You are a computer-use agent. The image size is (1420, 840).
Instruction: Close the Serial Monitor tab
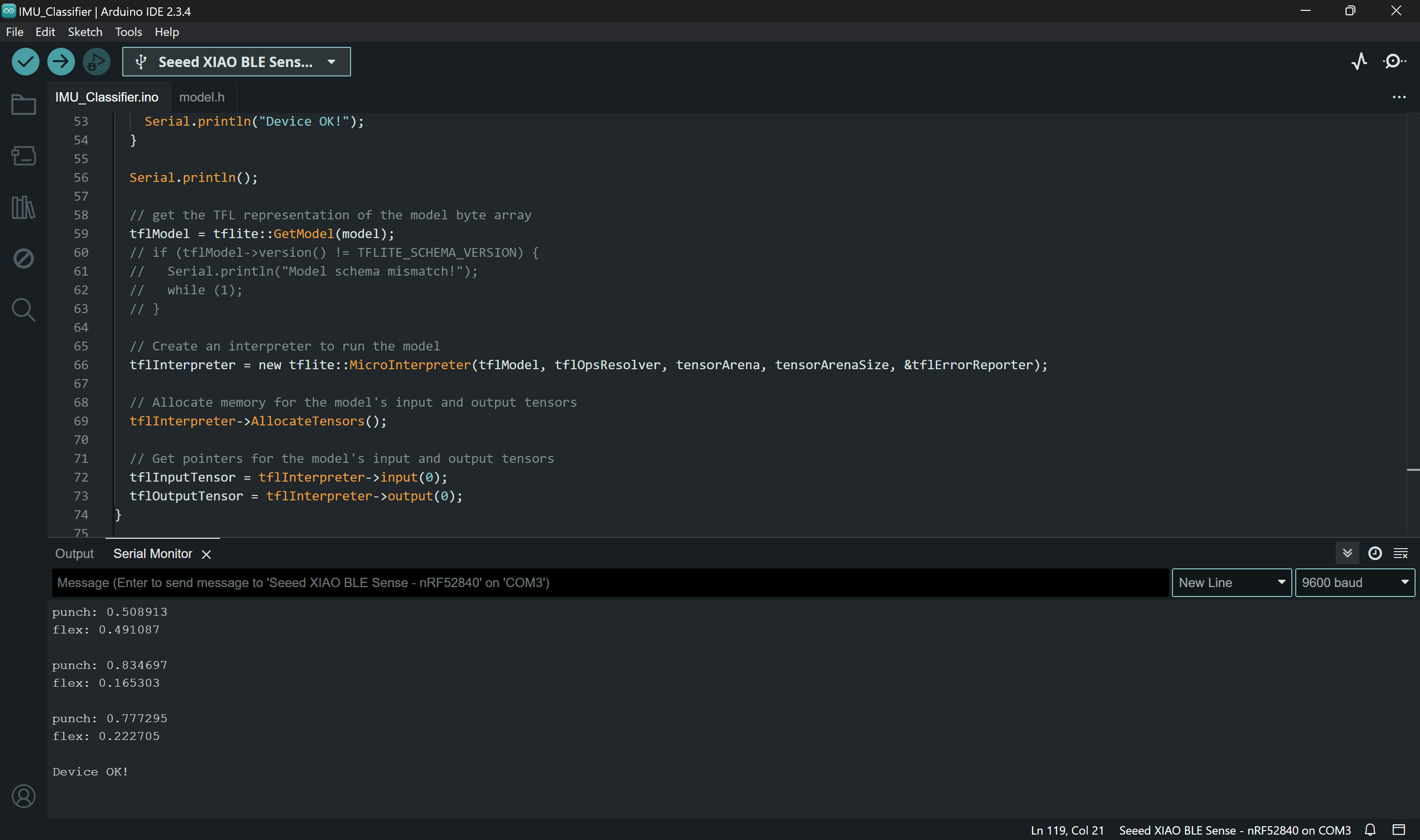coord(207,554)
